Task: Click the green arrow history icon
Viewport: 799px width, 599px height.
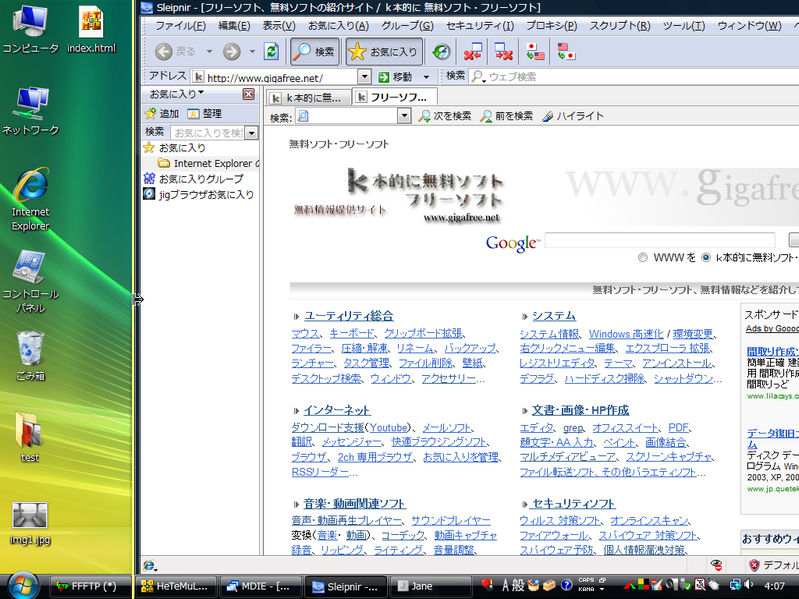Action: pos(441,51)
